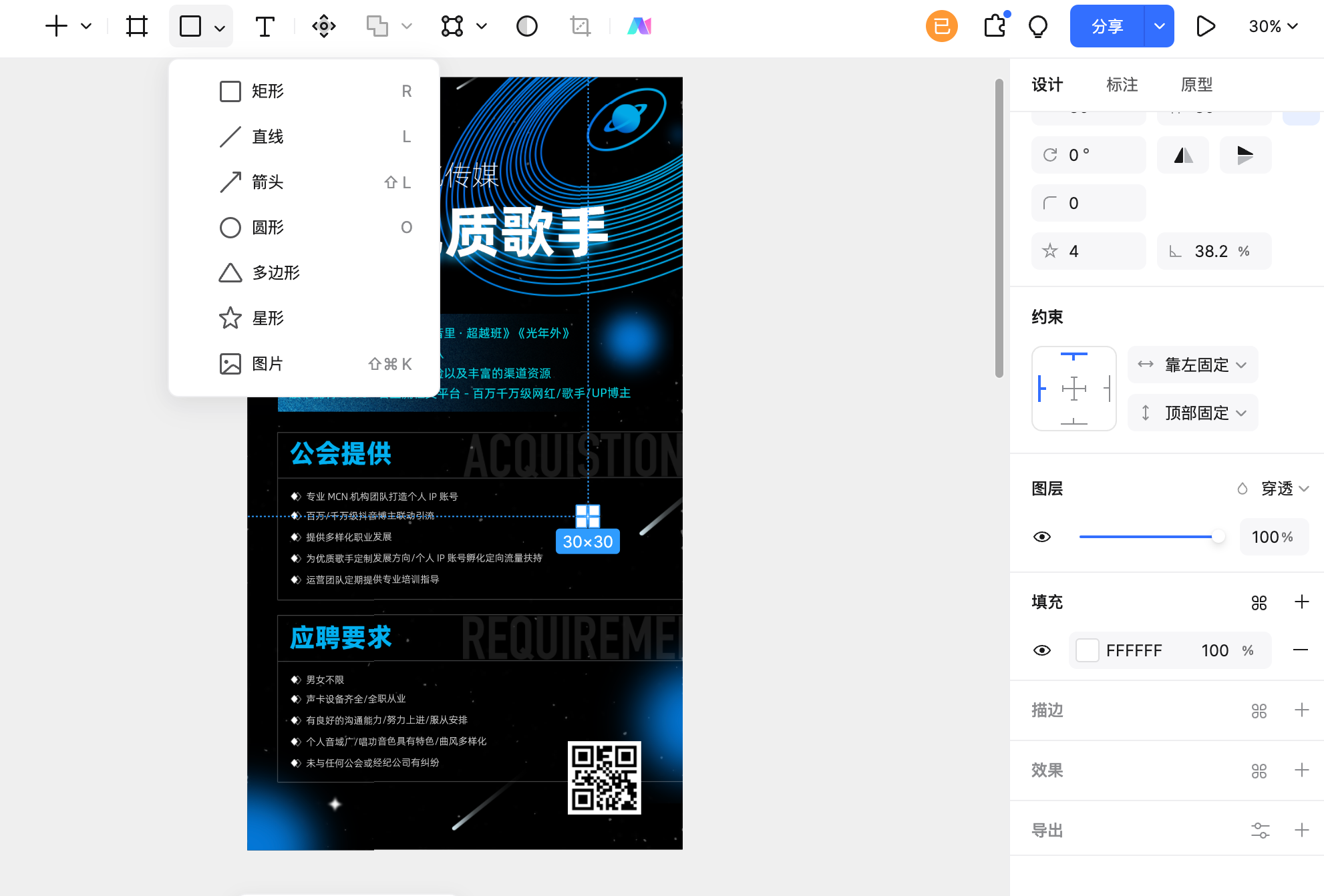Screen dimensions: 1324x896
Task: Choose 圆形 from the shape menu
Action: tap(305, 227)
